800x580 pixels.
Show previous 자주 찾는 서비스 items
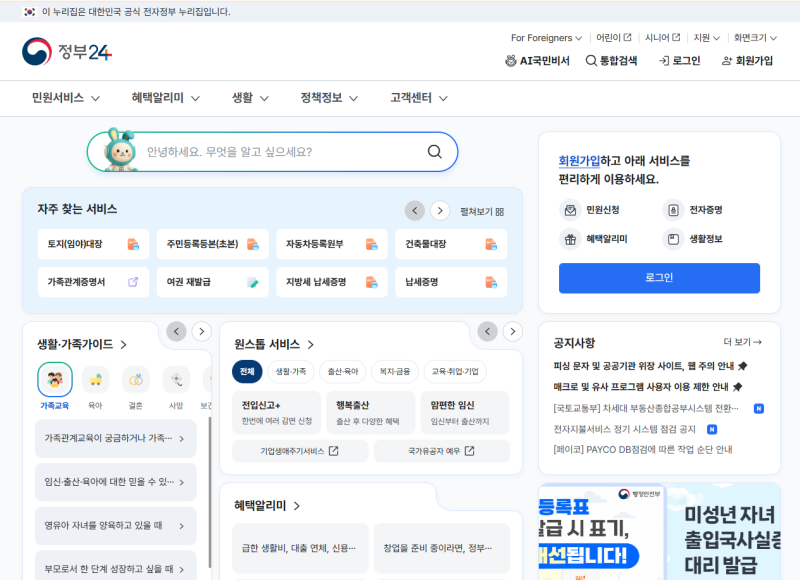[415, 211]
